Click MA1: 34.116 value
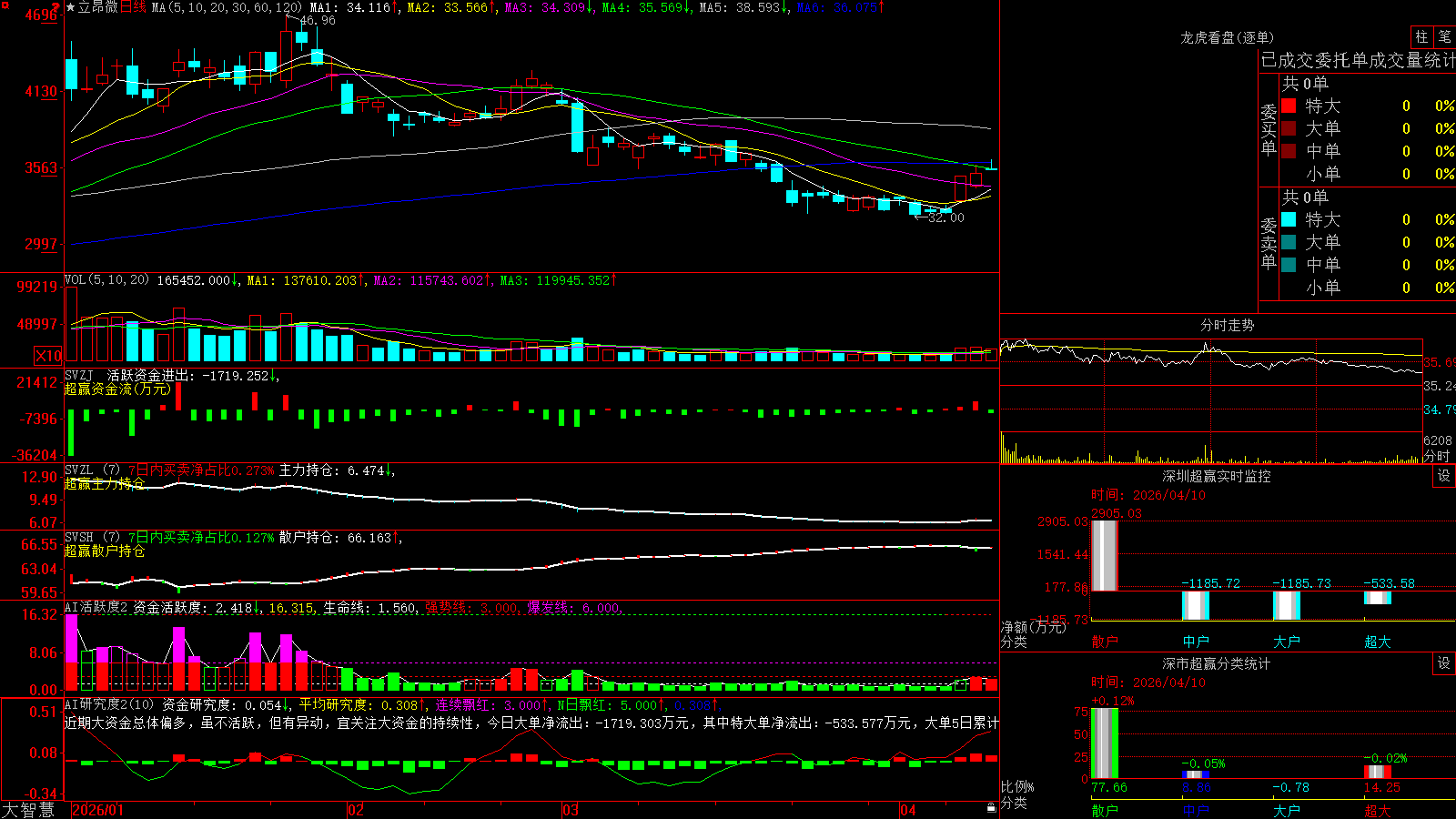 point(354,7)
